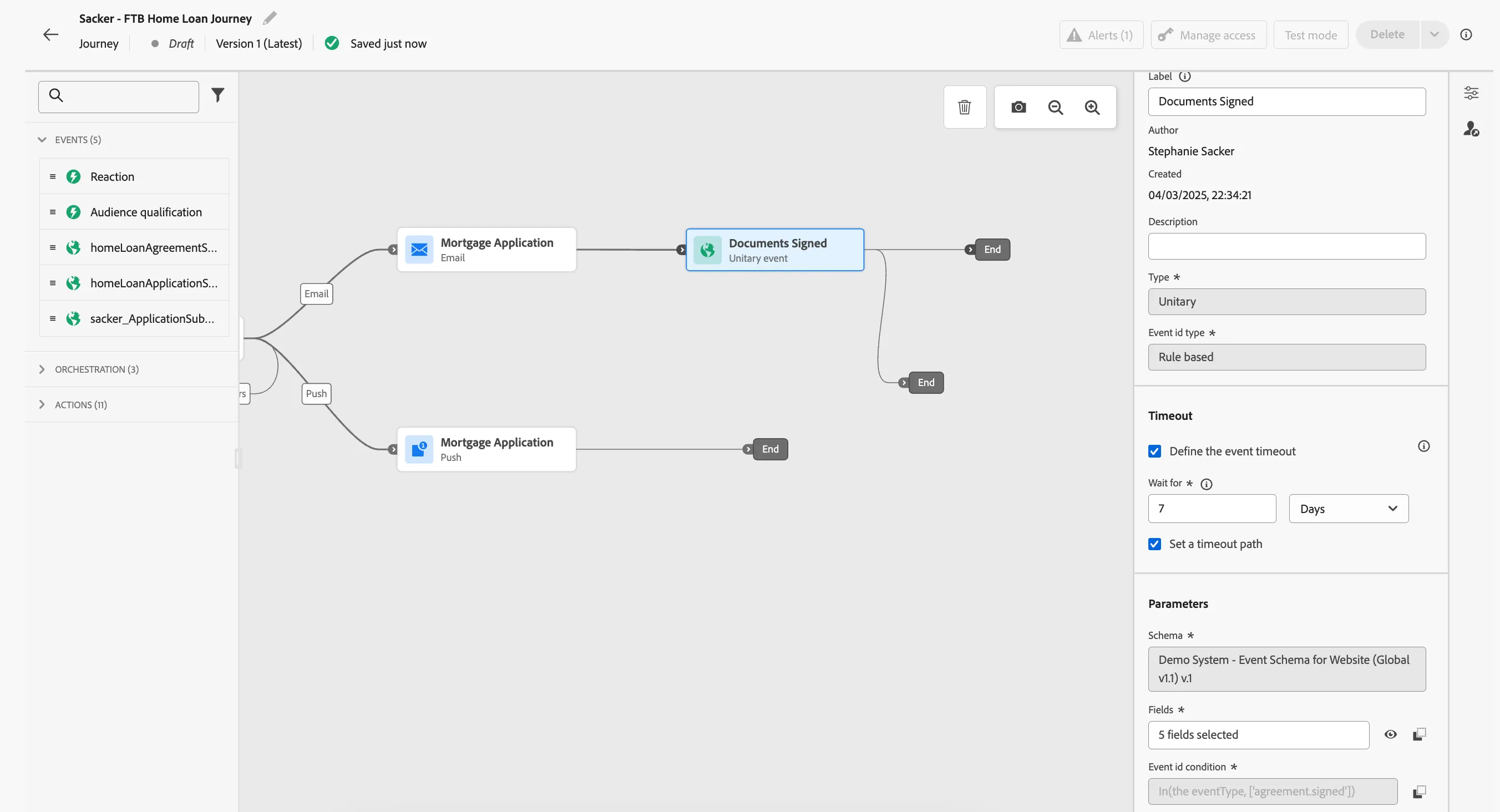Open the Days unit dropdown
Screen dimensions: 1500x812
pyautogui.click(x=1349, y=509)
